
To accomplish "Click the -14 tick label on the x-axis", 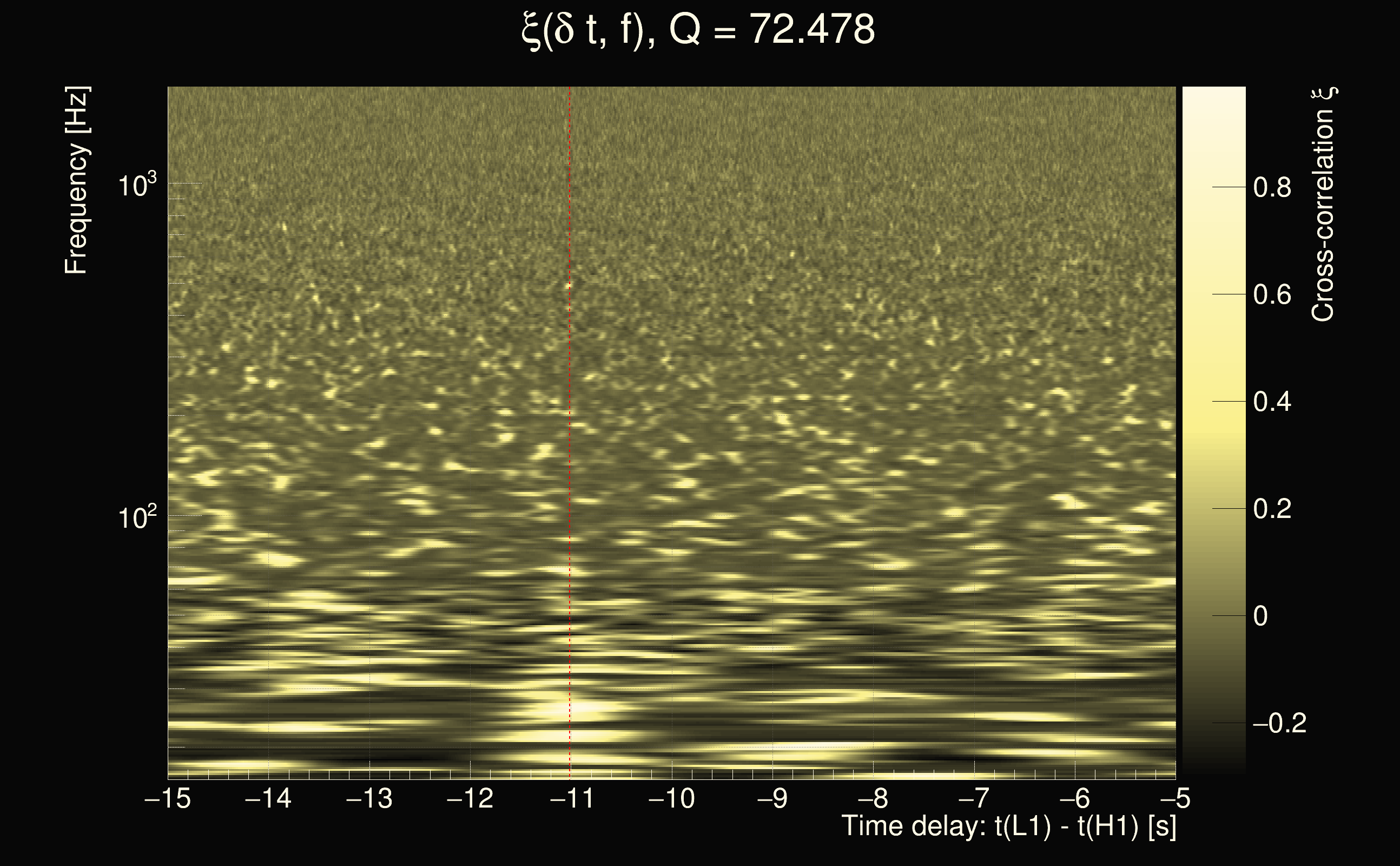I will [268, 798].
